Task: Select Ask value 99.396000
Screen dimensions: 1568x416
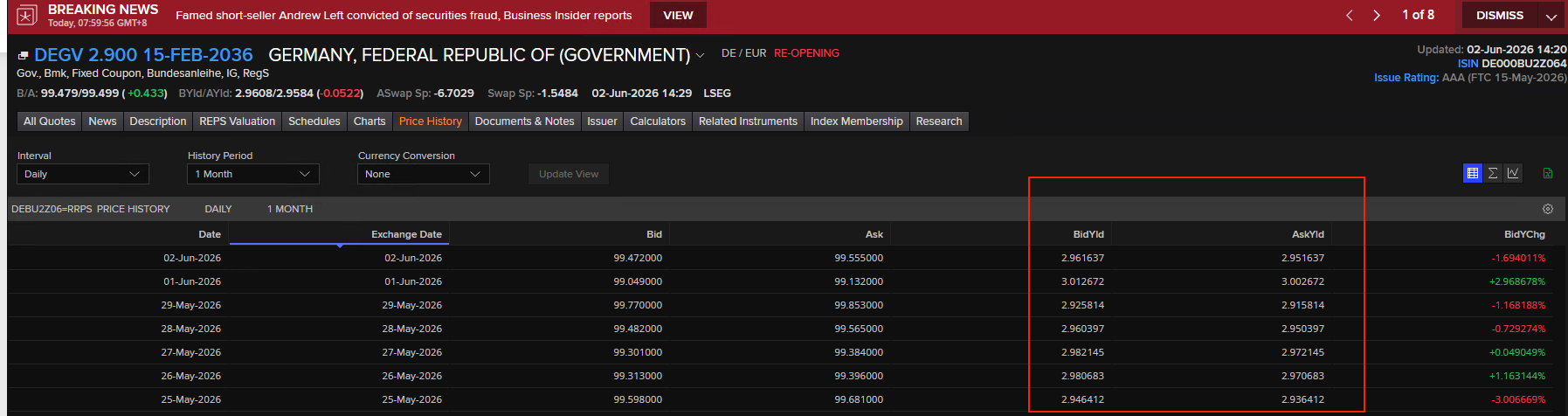Action: pos(859,376)
